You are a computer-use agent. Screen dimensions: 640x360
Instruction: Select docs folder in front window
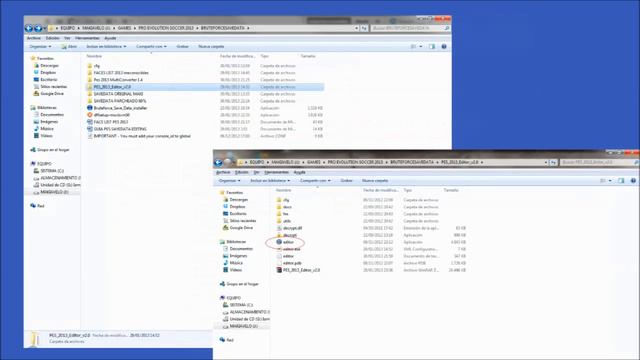pos(284,207)
